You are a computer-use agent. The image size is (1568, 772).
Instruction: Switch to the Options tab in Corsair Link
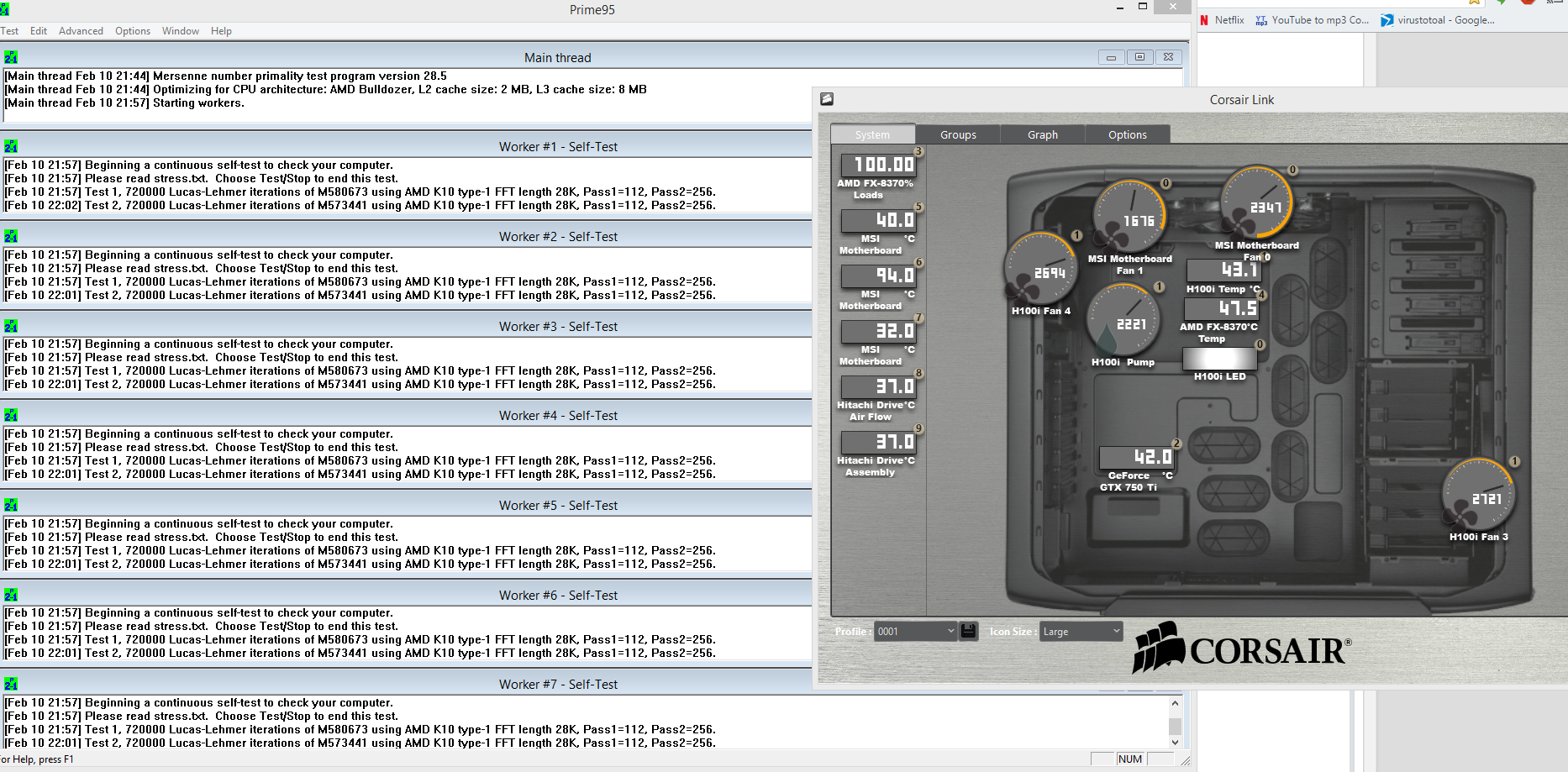[1128, 134]
